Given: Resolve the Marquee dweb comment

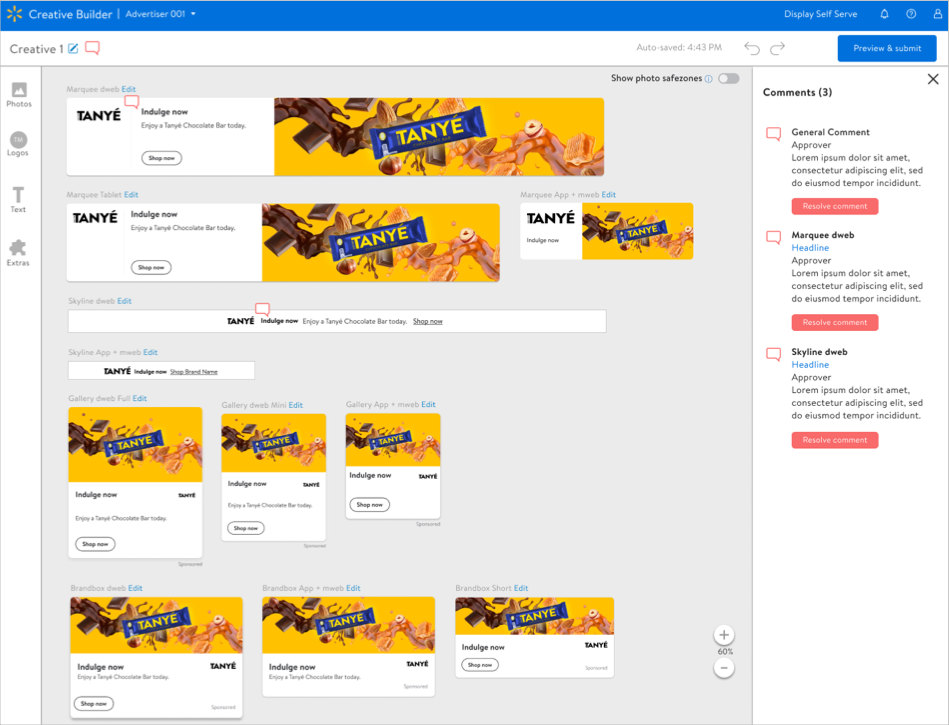Looking at the screenshot, I should tap(835, 323).
